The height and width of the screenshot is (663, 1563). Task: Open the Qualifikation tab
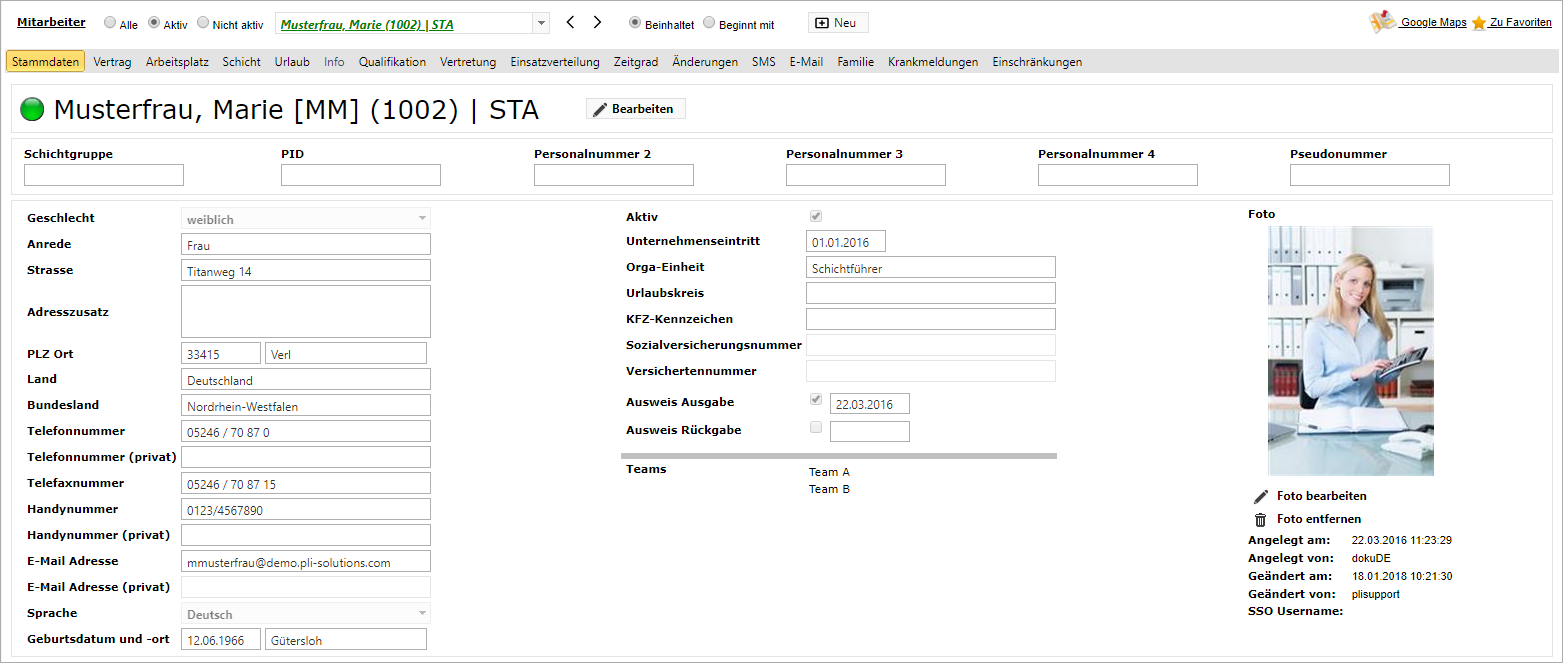point(392,62)
